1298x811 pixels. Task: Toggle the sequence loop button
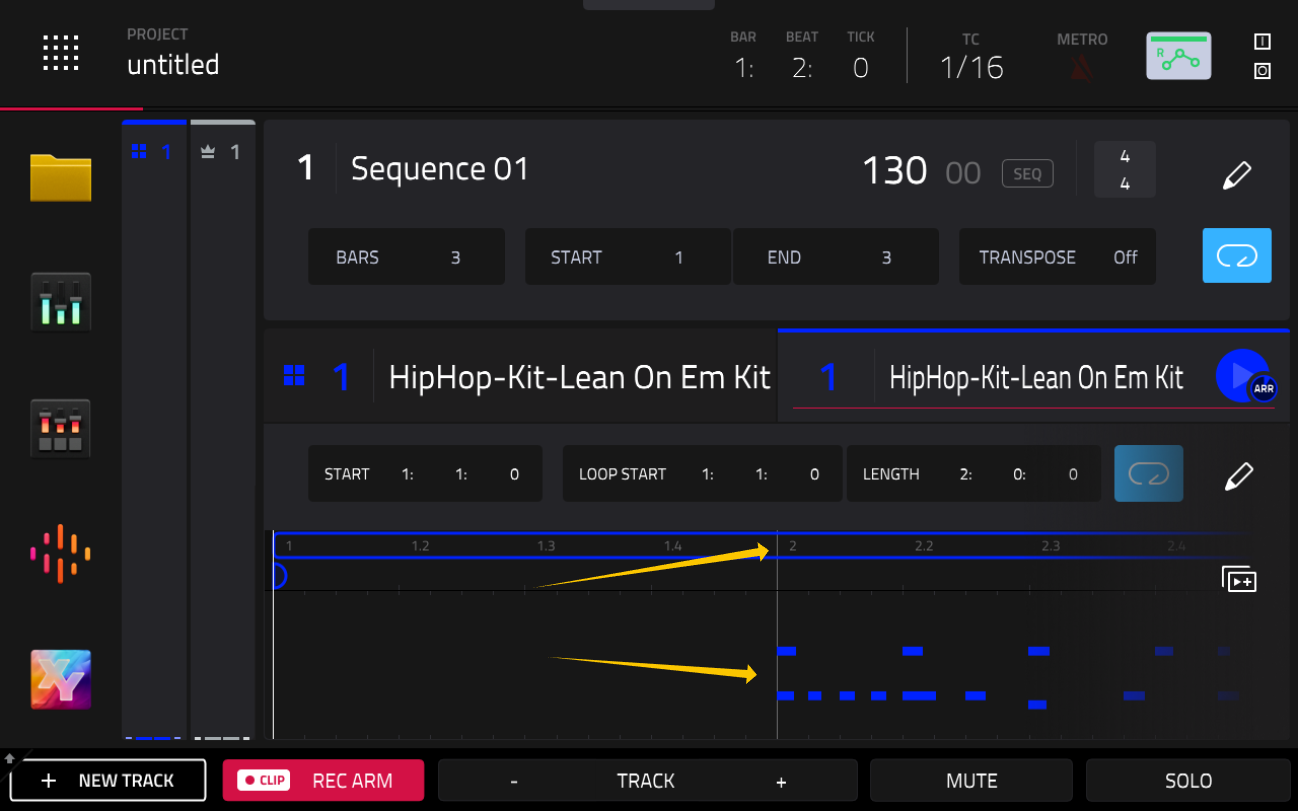[1236, 256]
